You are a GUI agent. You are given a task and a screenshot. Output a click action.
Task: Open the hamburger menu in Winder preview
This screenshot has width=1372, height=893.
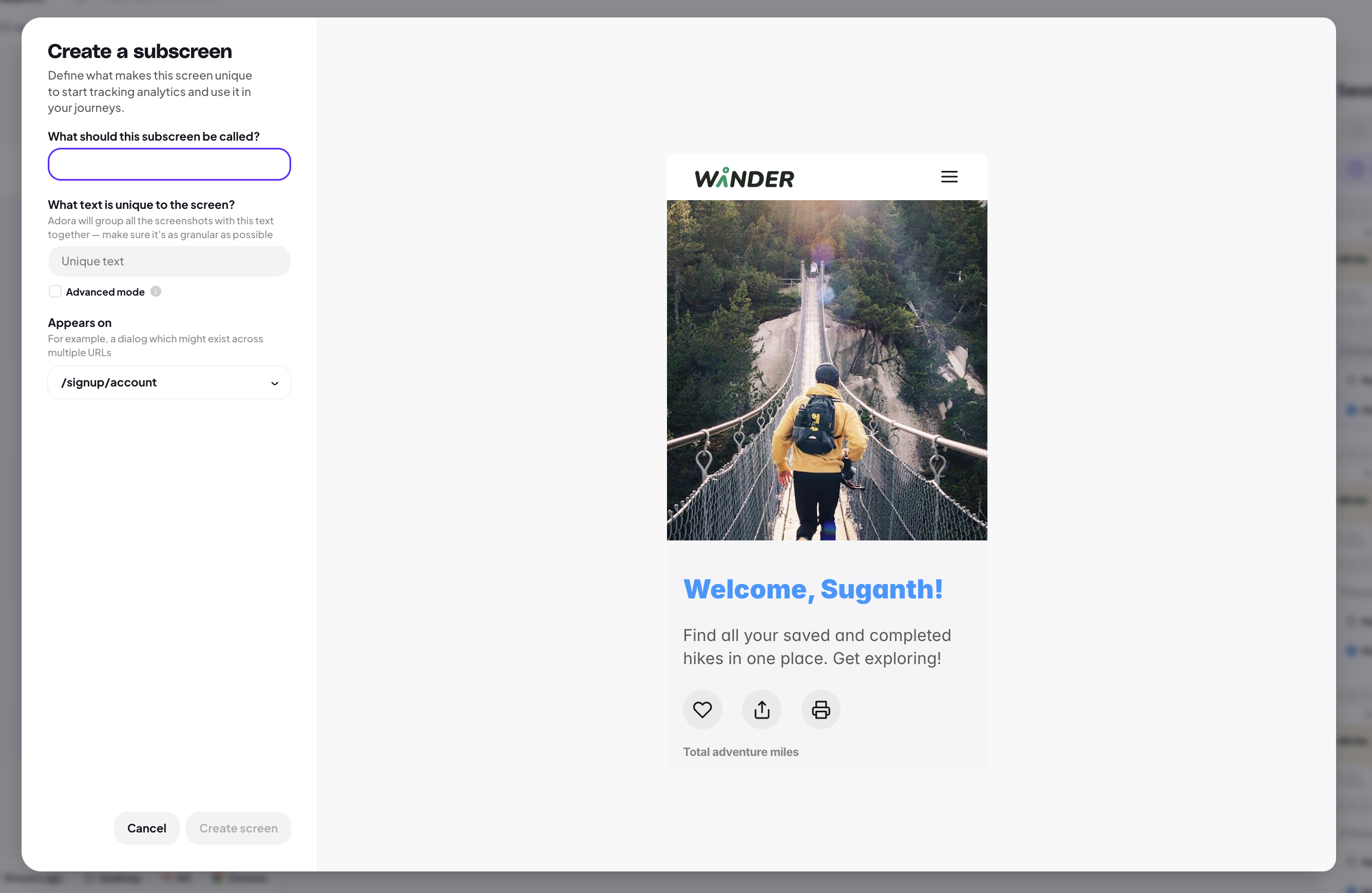(949, 177)
